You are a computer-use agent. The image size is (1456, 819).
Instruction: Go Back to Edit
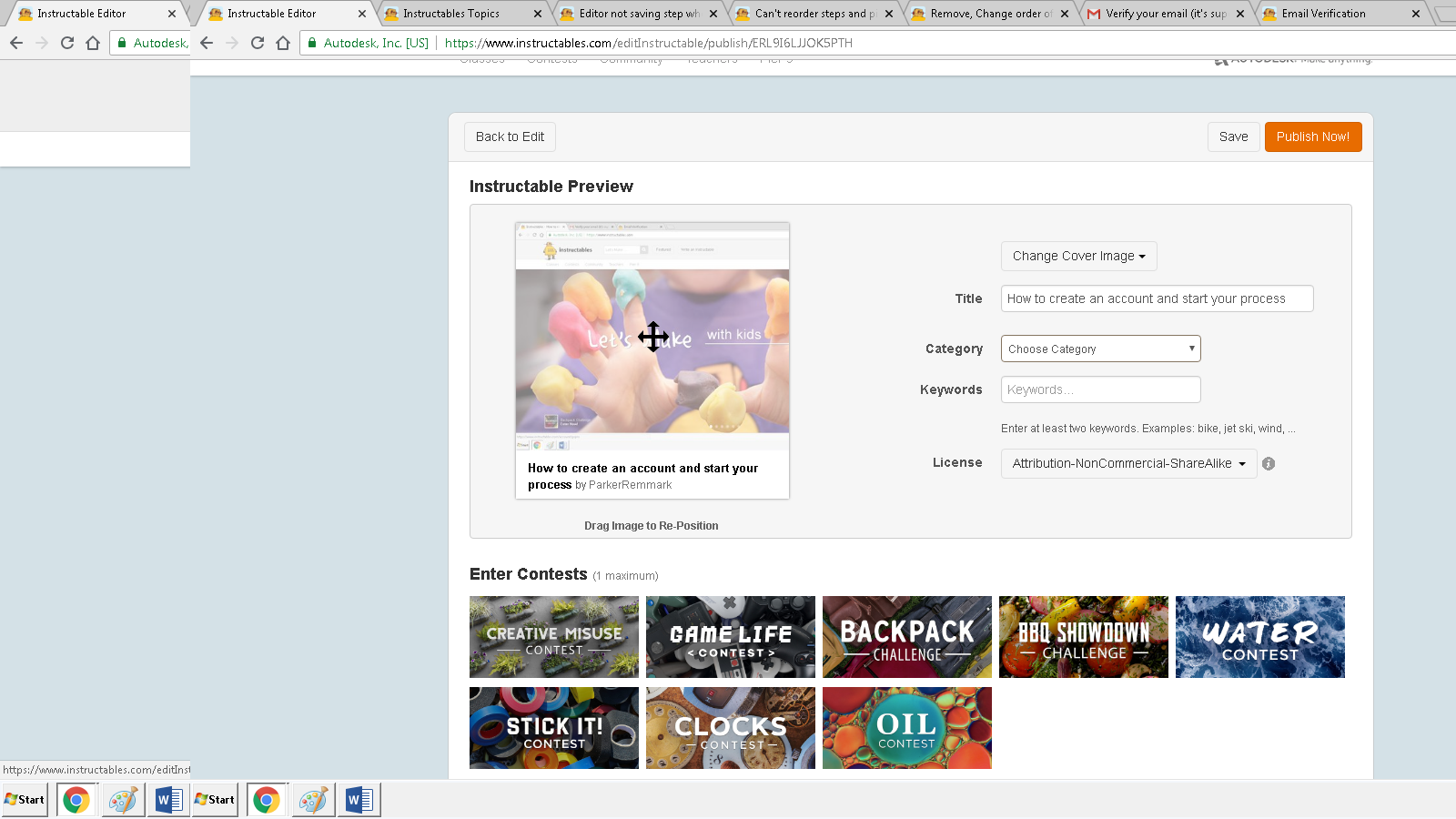(x=510, y=136)
